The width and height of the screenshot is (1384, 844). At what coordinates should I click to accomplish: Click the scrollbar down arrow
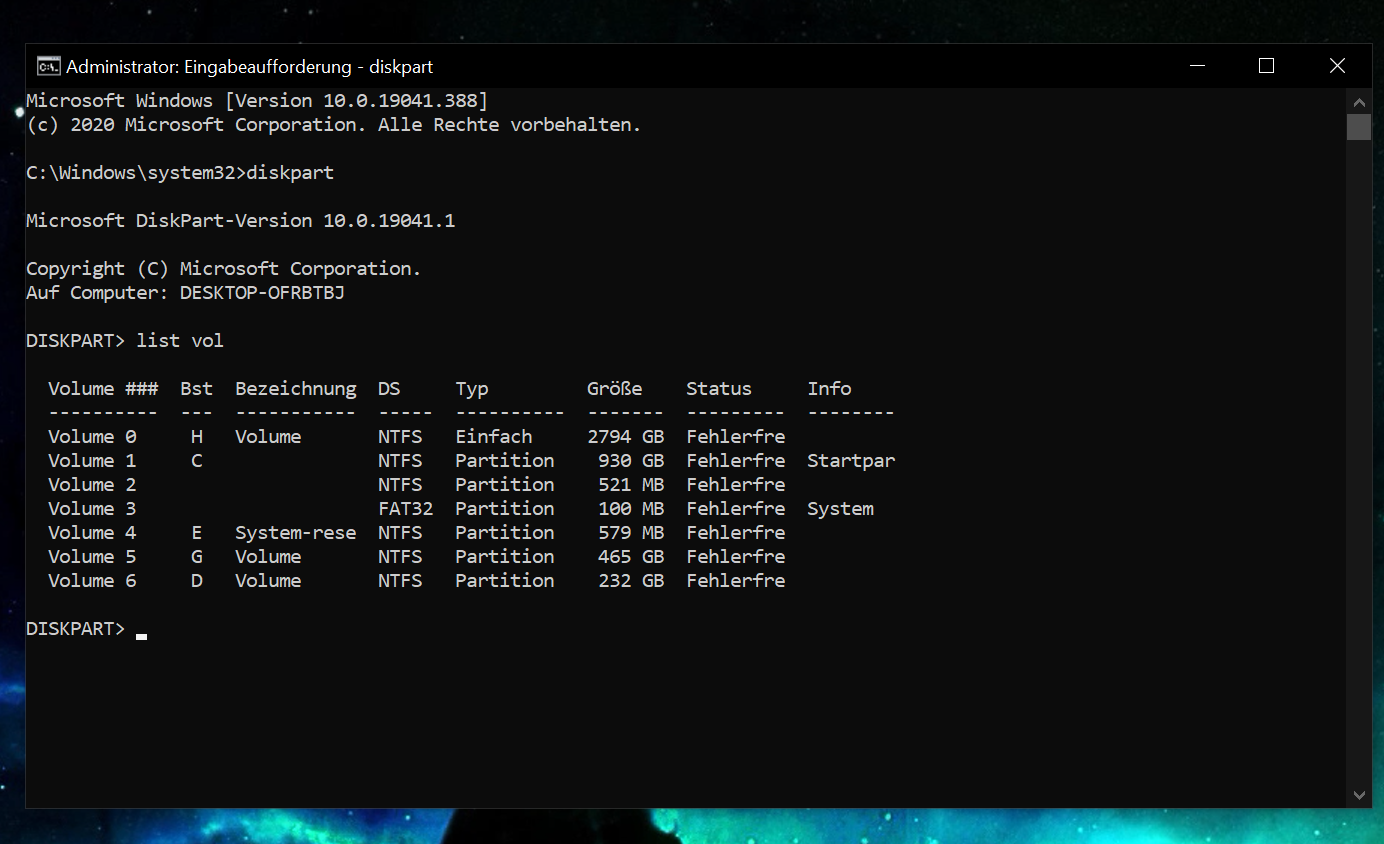pos(1359,795)
